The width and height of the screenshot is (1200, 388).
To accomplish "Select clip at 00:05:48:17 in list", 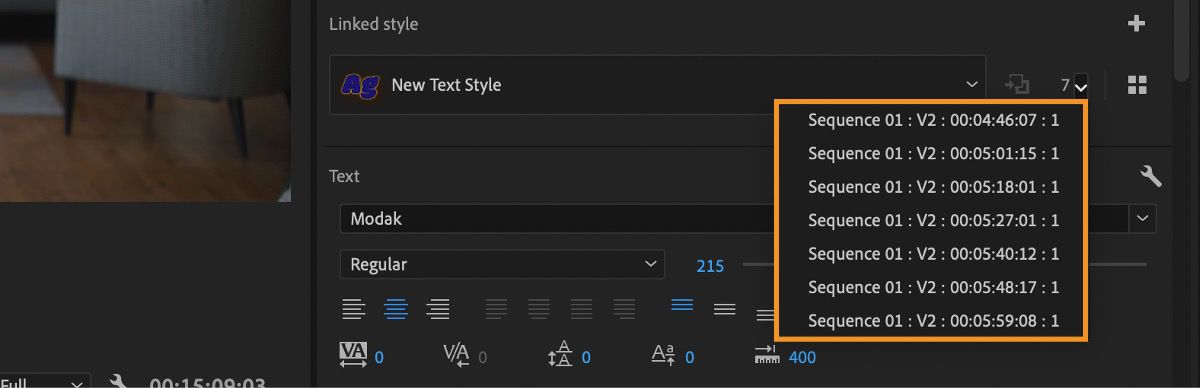I will 932,287.
